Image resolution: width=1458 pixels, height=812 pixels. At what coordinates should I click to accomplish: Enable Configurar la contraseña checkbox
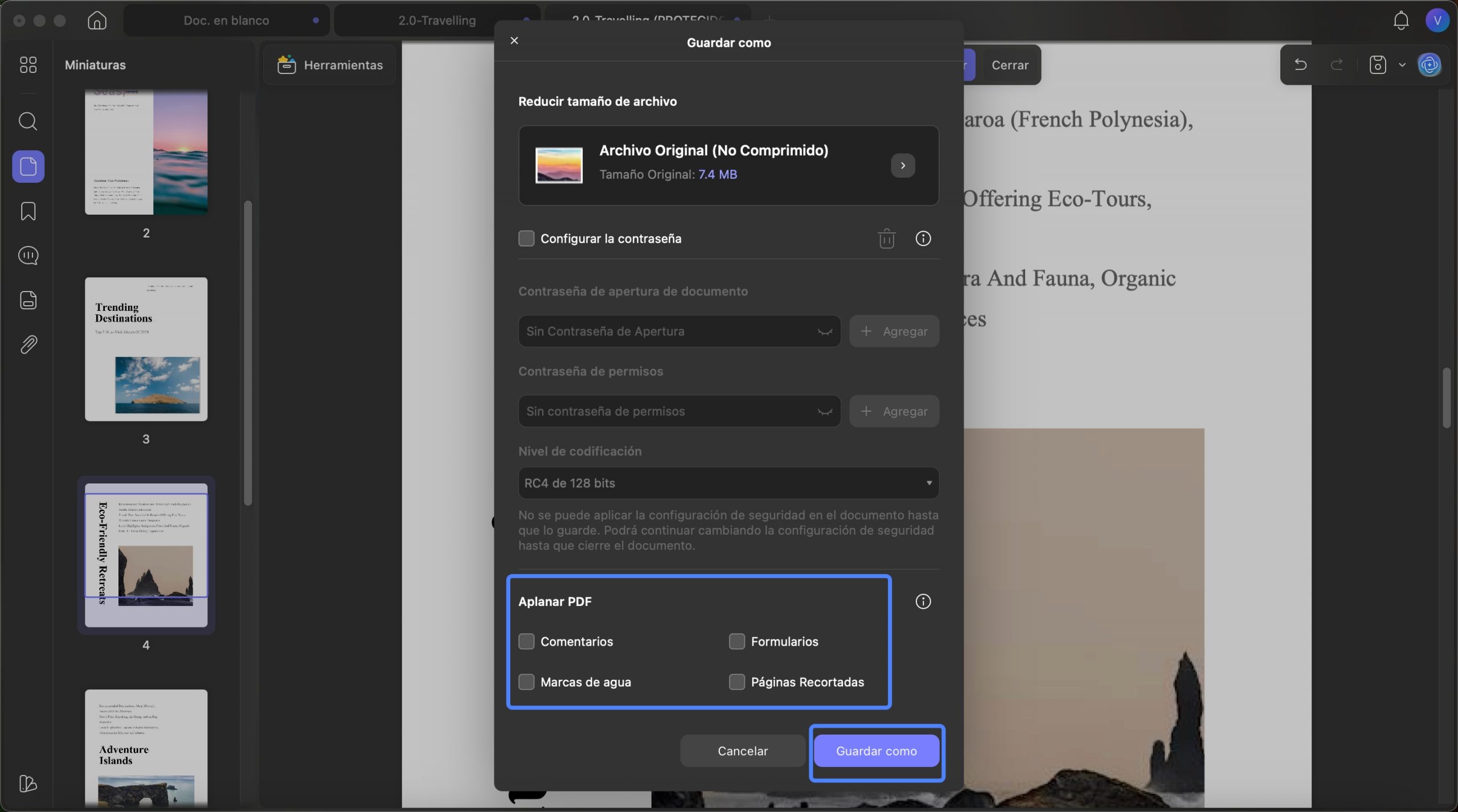(x=526, y=238)
